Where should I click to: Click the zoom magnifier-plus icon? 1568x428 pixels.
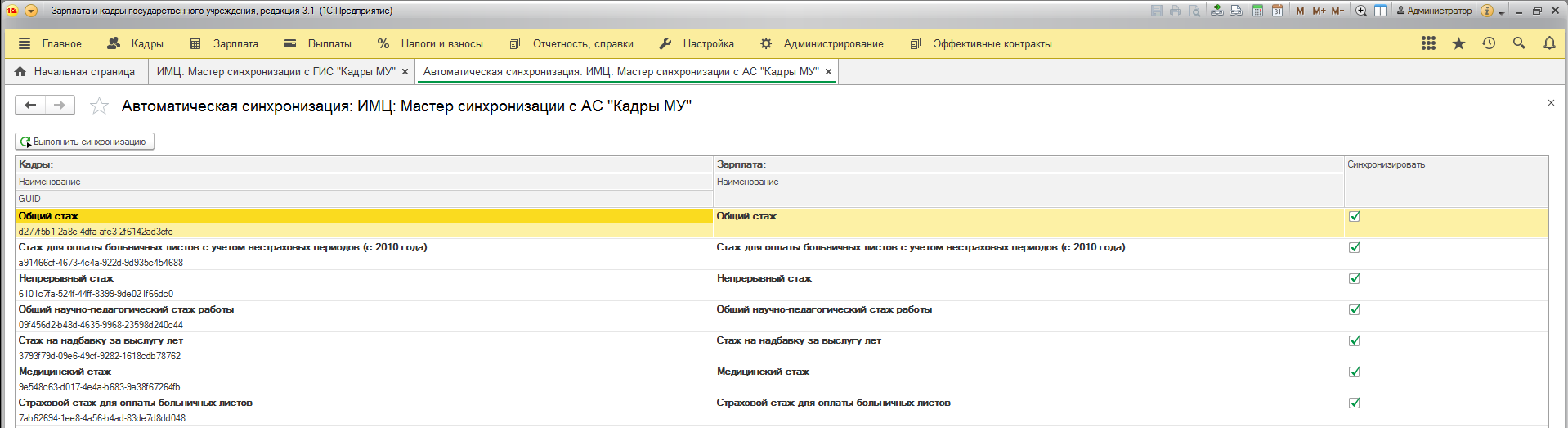(x=1361, y=11)
